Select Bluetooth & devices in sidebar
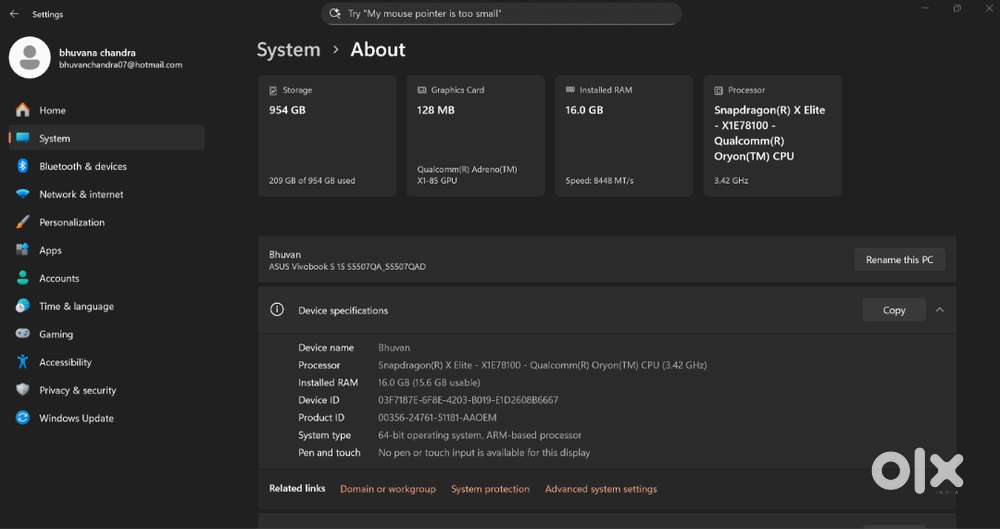The width and height of the screenshot is (1000, 530). click(83, 167)
